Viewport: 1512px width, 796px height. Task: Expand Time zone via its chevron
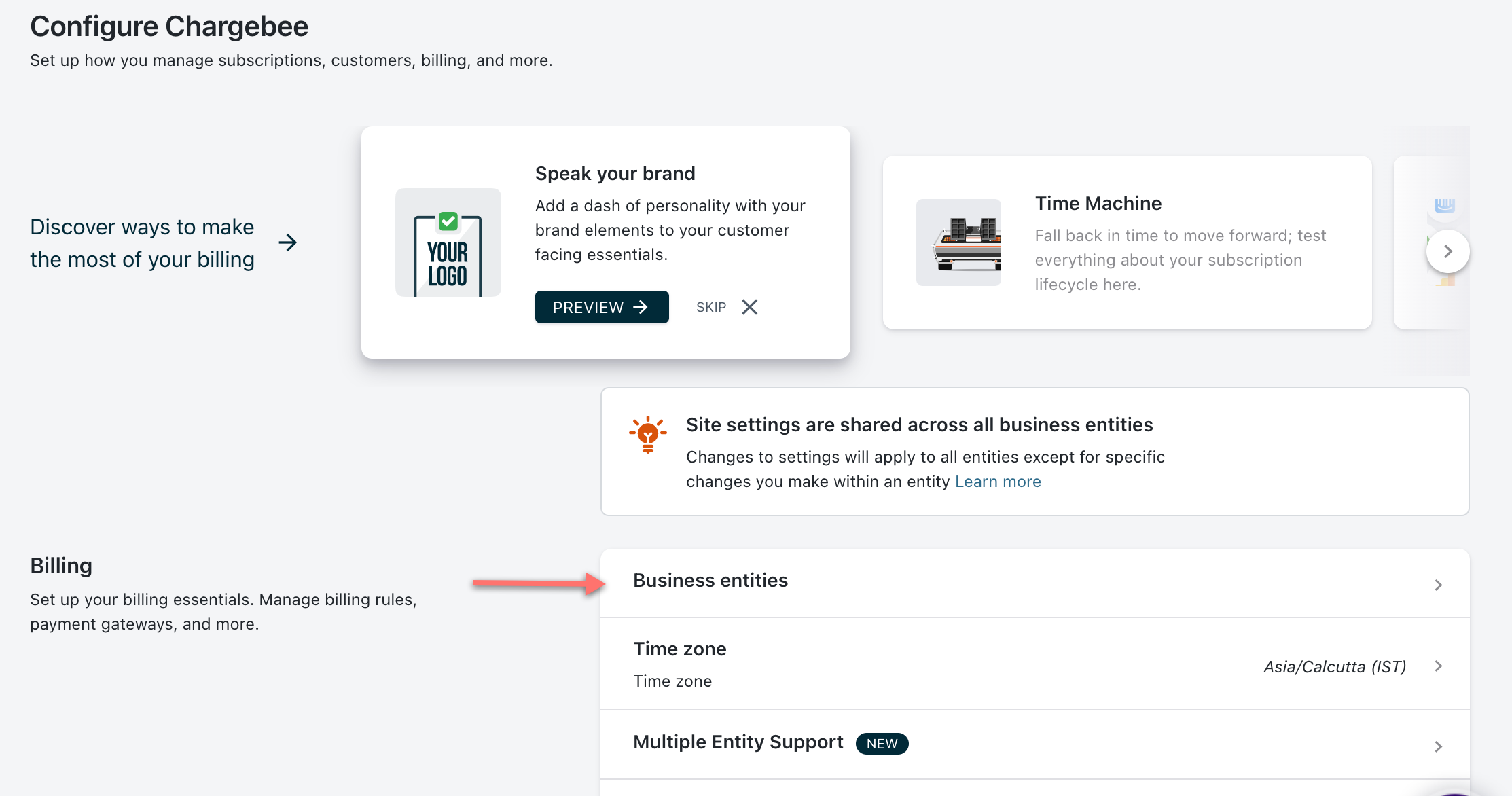pyautogui.click(x=1438, y=666)
